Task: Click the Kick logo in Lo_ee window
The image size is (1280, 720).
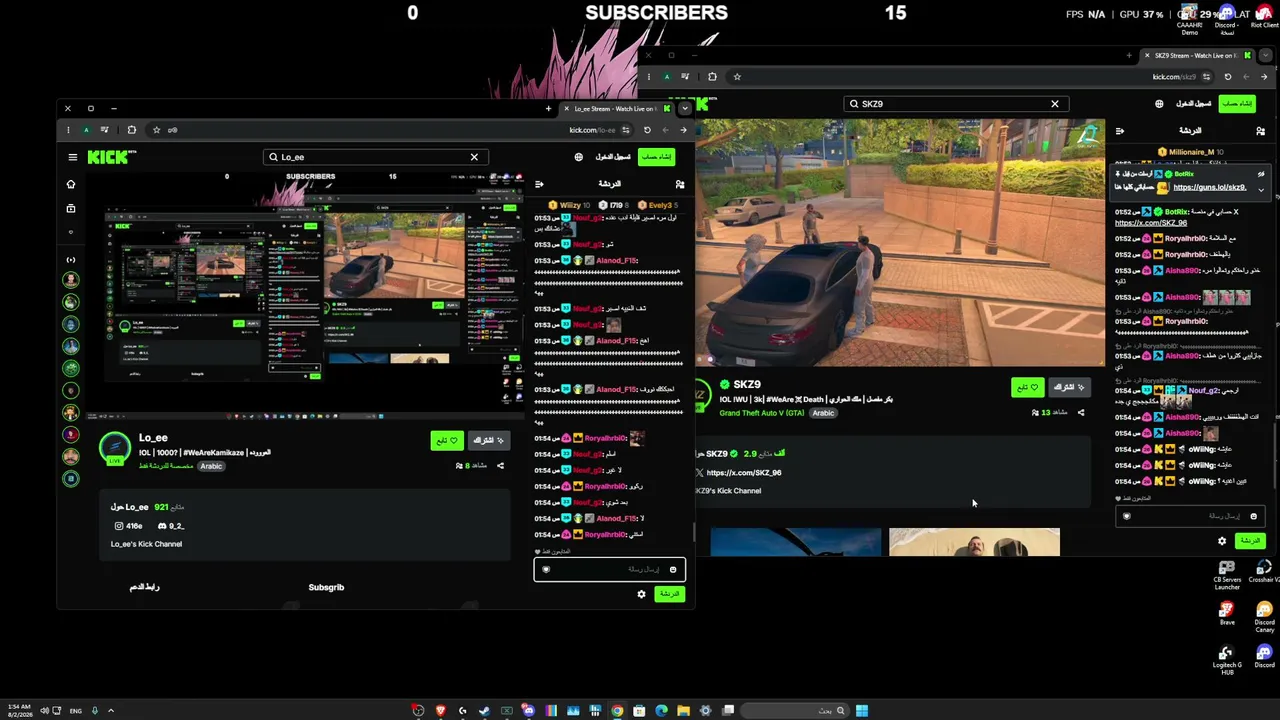Action: pos(111,157)
